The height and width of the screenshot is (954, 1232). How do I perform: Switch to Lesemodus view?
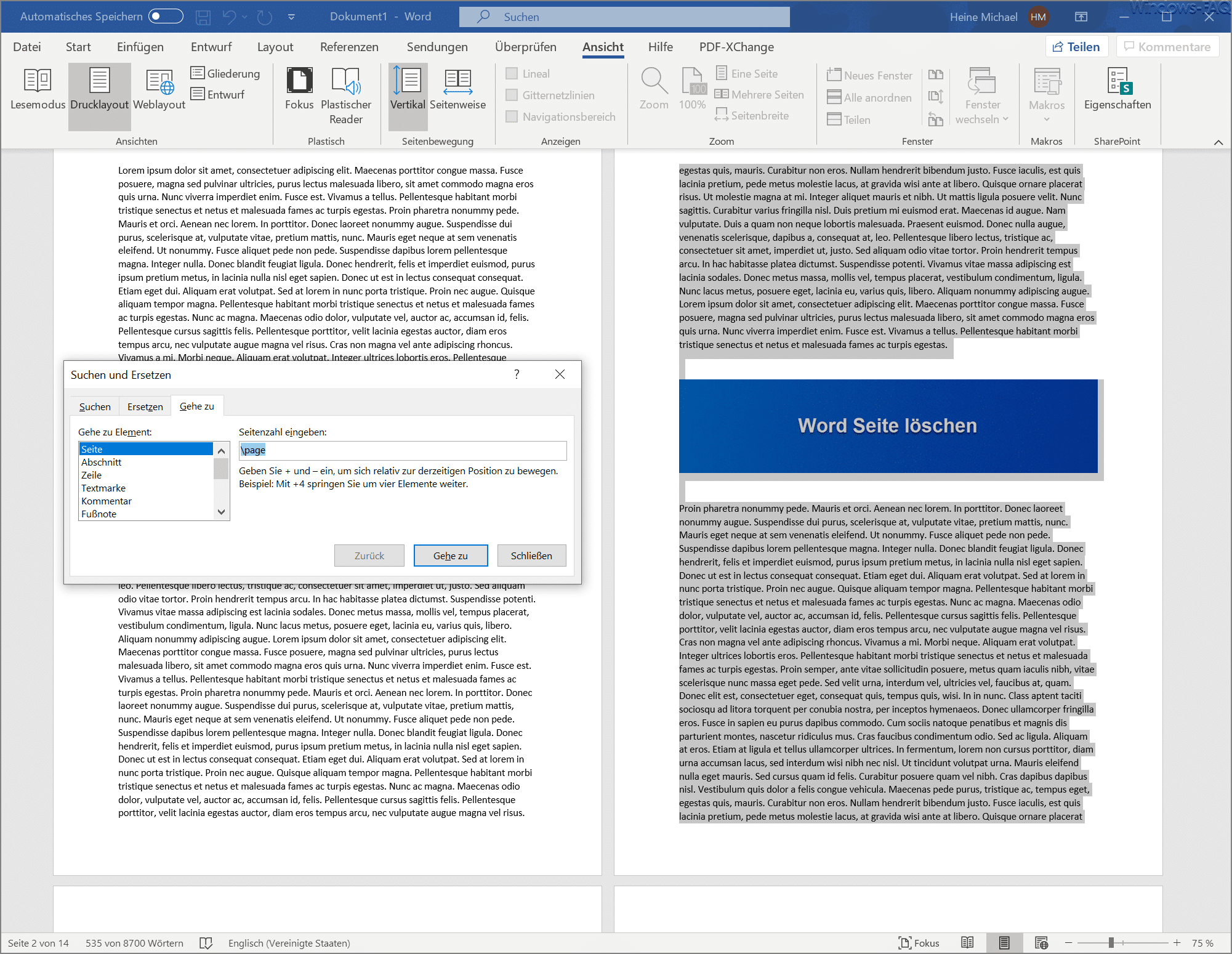(x=38, y=90)
